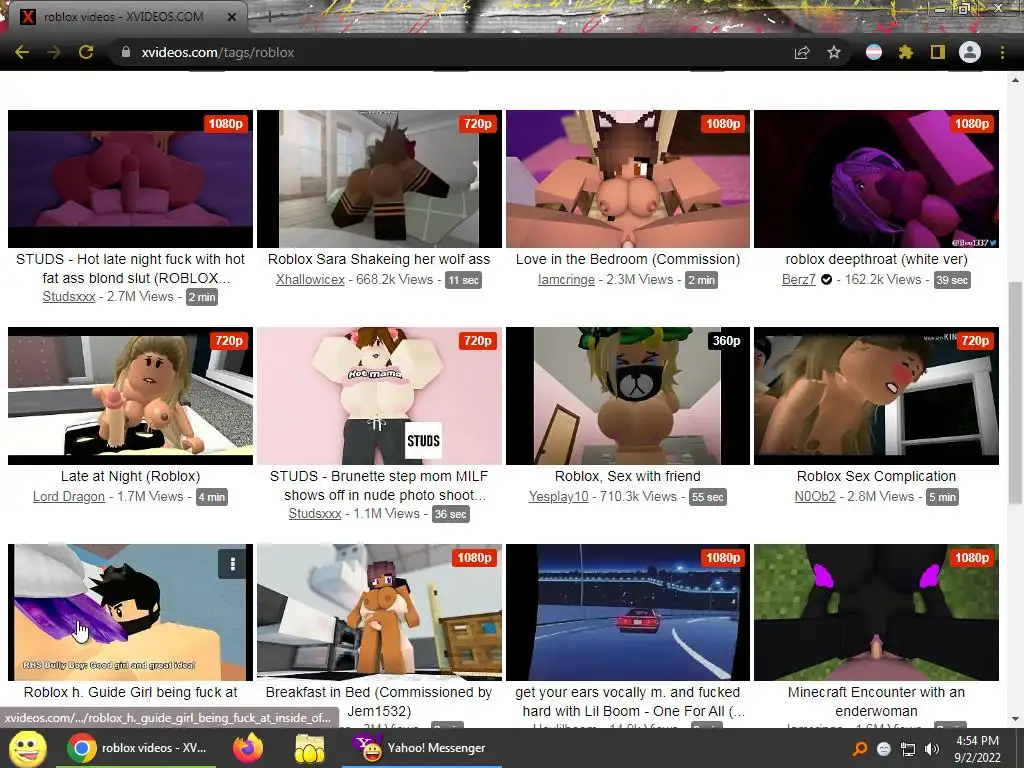
Task: Click the verified badge next to Berz7
Action: click(826, 280)
